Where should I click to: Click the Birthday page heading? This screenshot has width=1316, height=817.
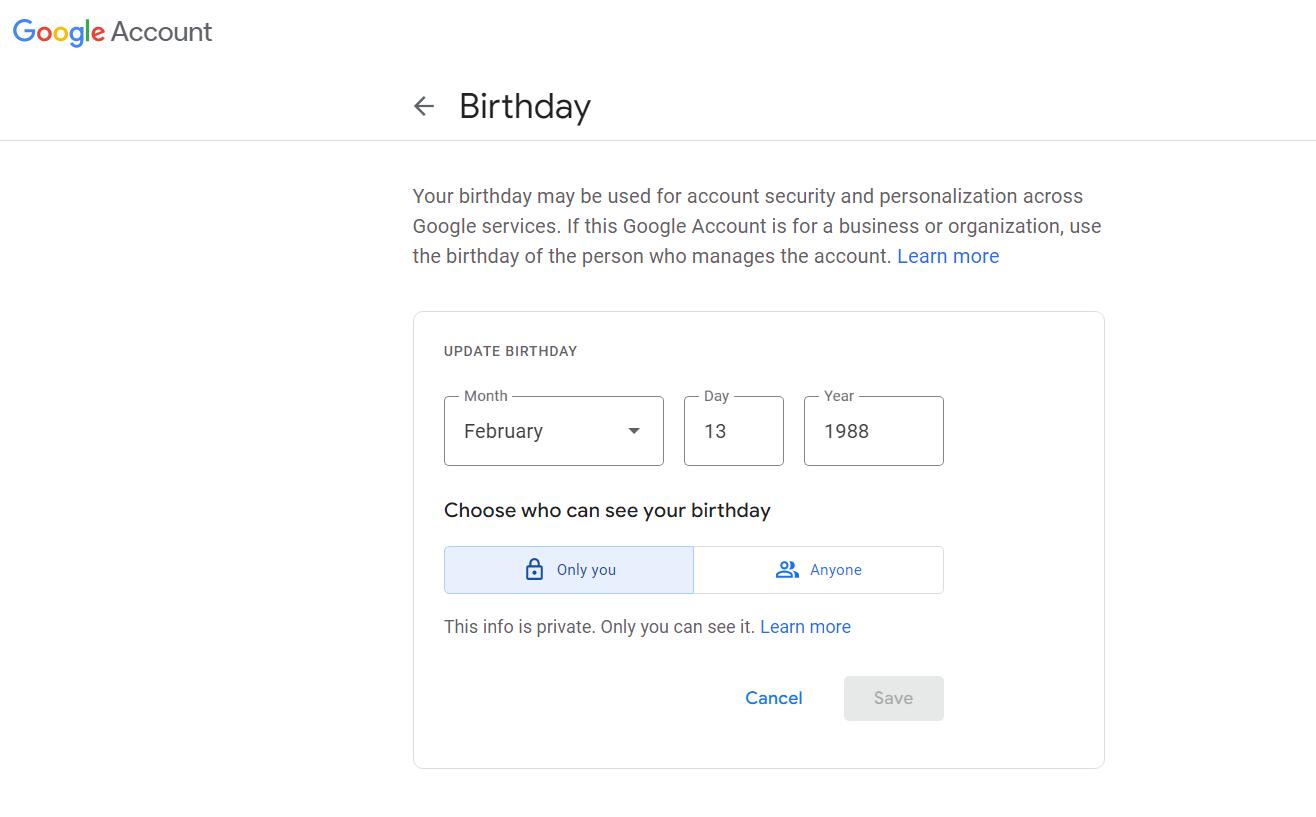(524, 106)
